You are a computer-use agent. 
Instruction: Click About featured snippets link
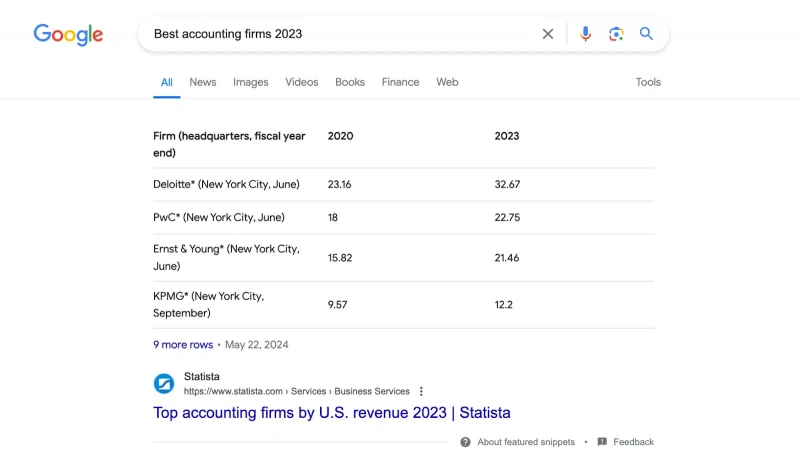[x=526, y=442]
